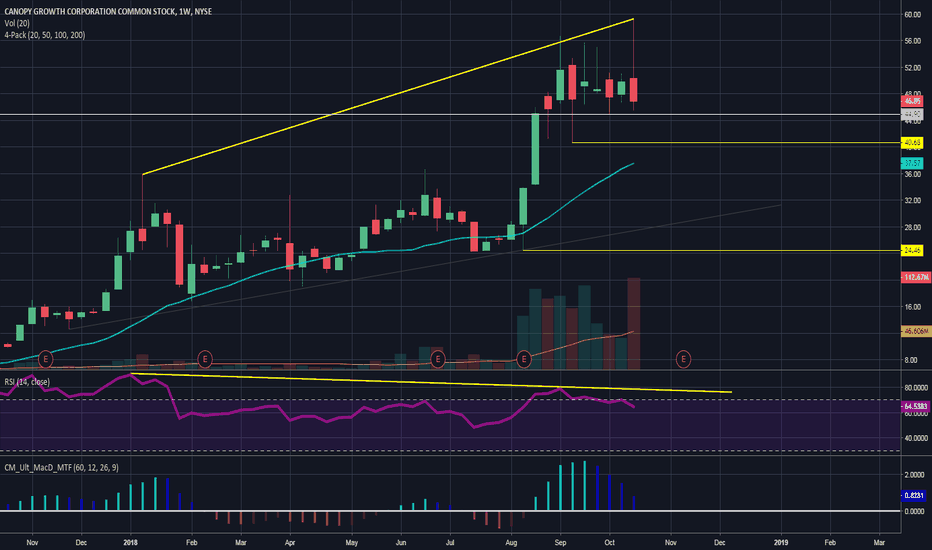Select the Vol (20) indicator label
This screenshot has height=550, width=932.
(17, 23)
